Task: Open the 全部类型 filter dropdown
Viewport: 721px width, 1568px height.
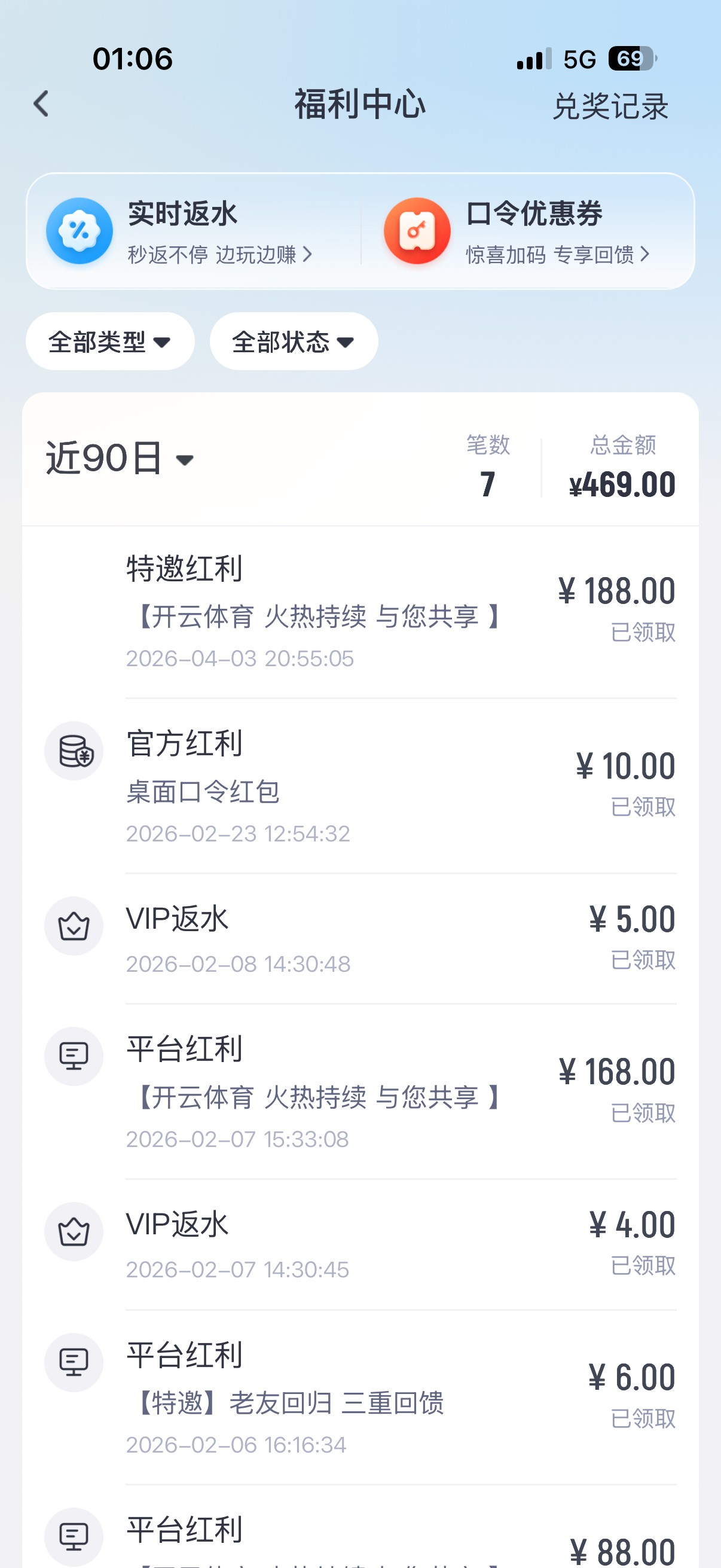Action: [110, 341]
